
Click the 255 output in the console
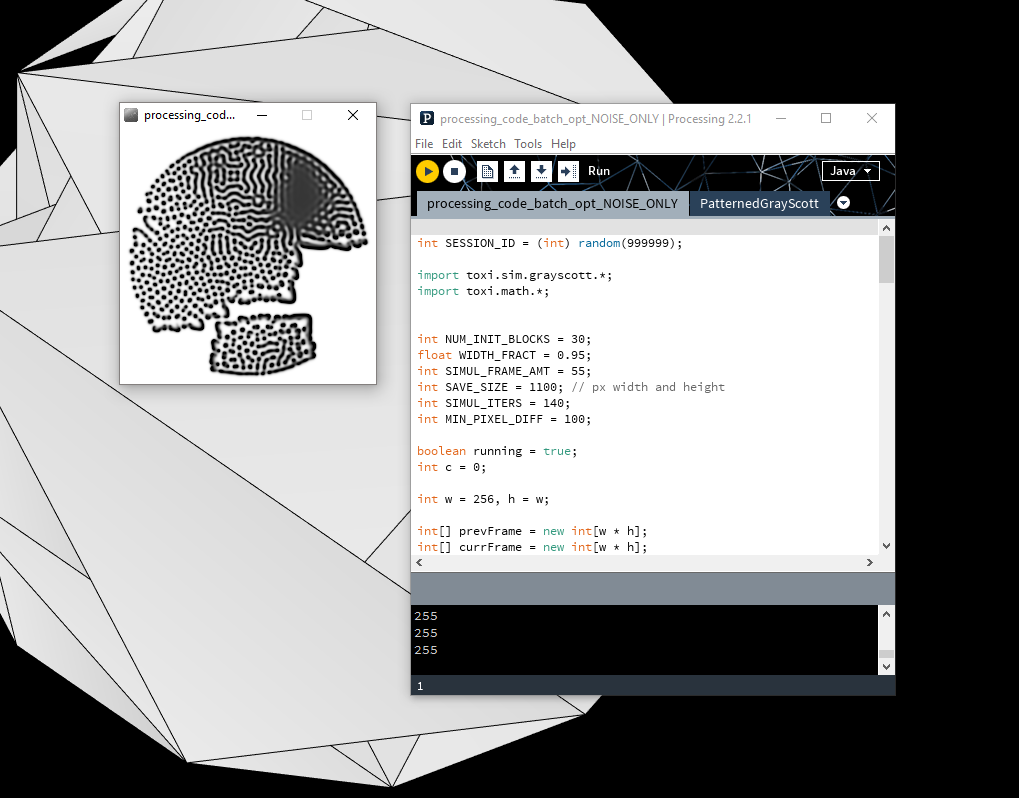(x=425, y=616)
